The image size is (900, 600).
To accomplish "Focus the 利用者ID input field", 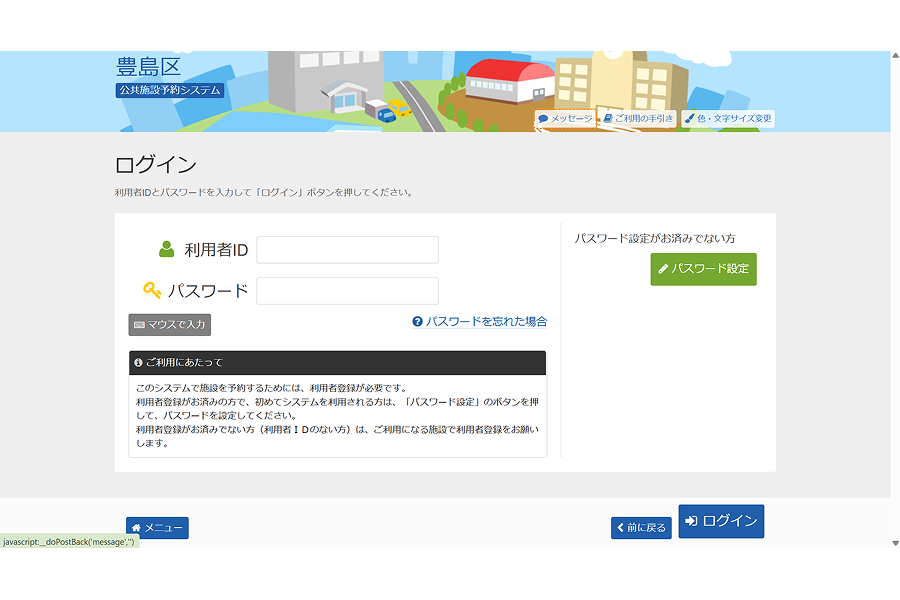I will point(347,250).
